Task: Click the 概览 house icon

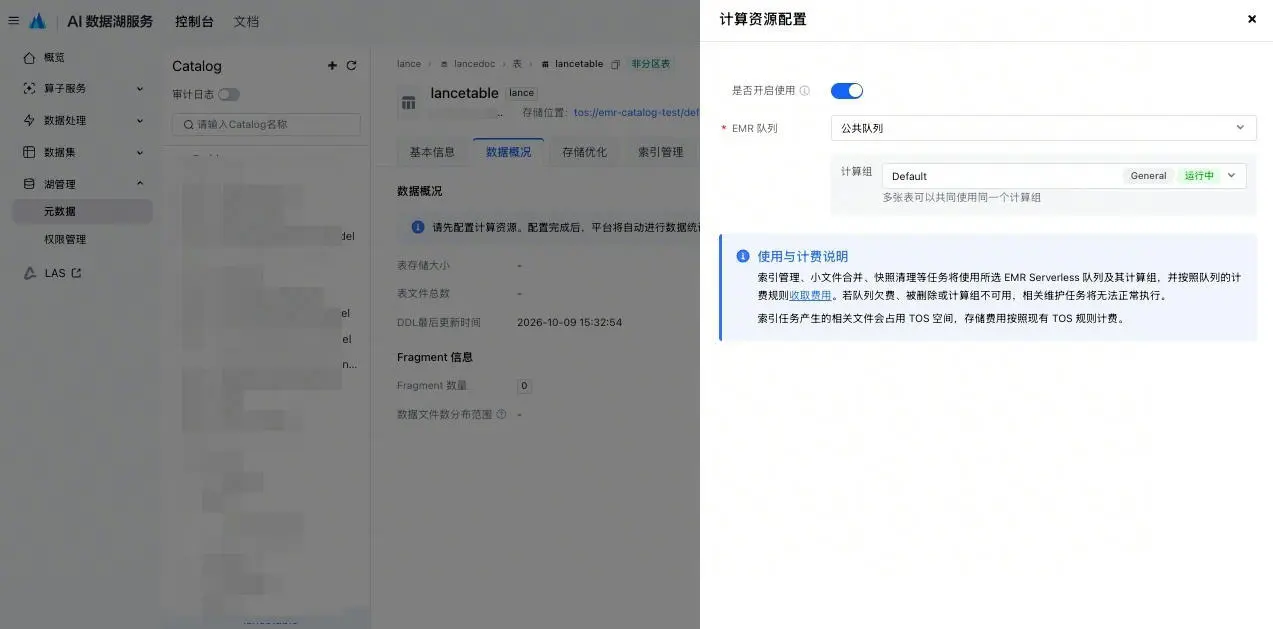Action: click(x=29, y=58)
